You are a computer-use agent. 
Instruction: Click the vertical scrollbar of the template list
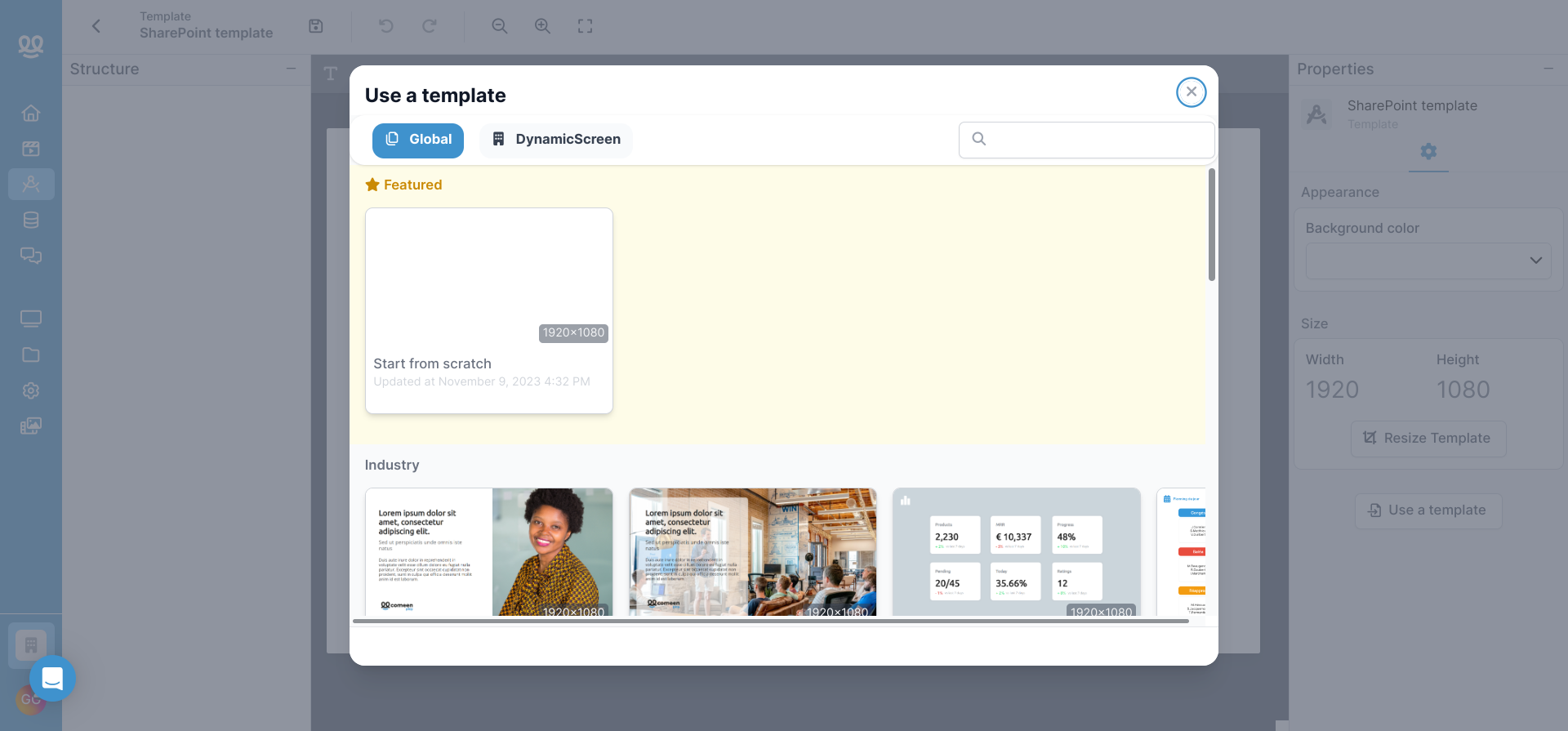pos(1212,225)
